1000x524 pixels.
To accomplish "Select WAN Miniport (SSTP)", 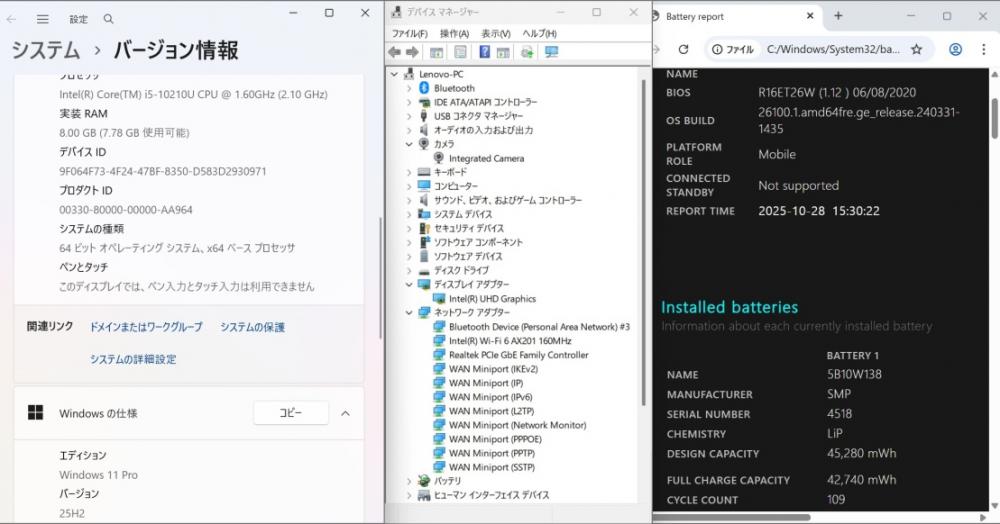I will coord(492,467).
